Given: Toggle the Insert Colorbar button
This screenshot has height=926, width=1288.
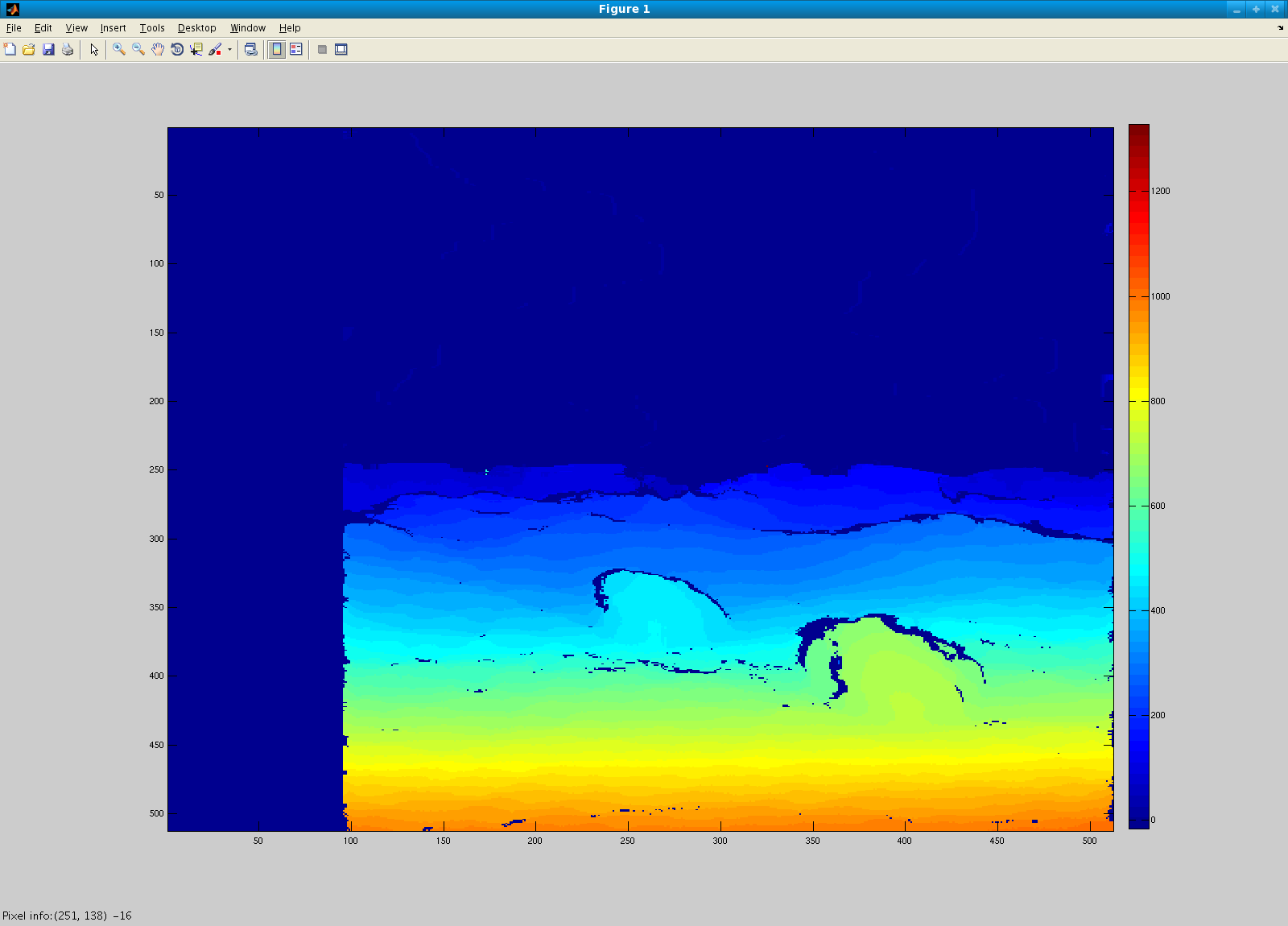Looking at the screenshot, I should [x=277, y=49].
